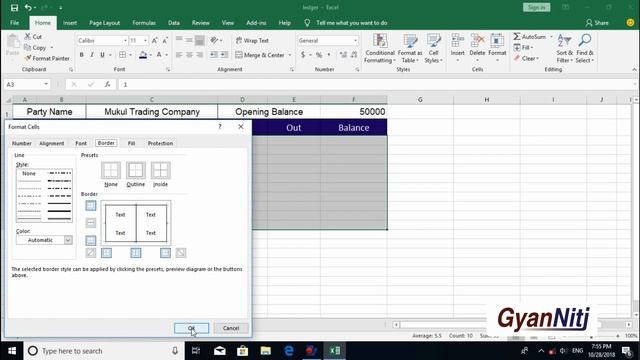The height and width of the screenshot is (360, 640).
Task: Click the Copy icon in Clipboard group
Action: click(28, 47)
